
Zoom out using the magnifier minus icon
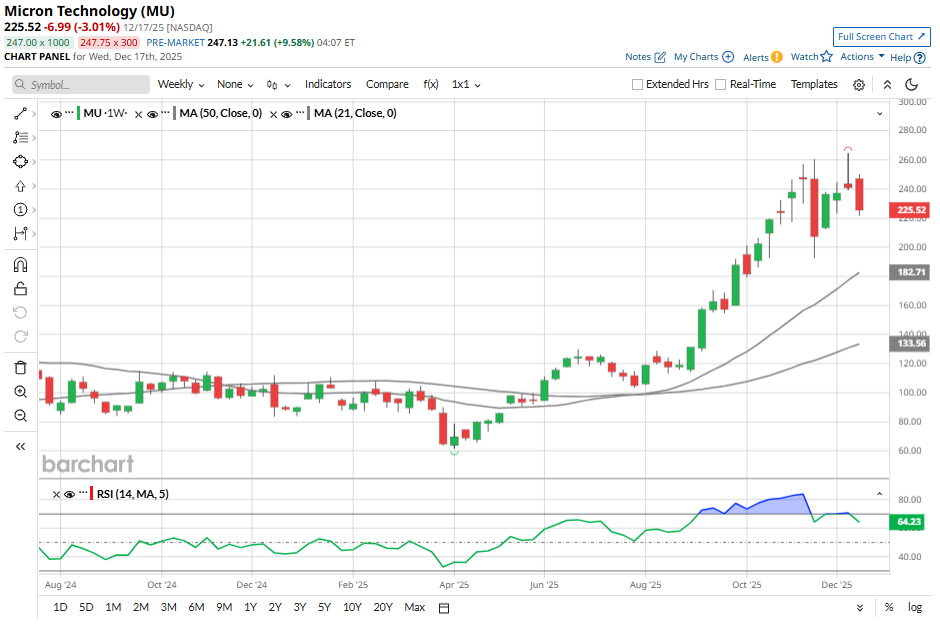click(x=20, y=415)
